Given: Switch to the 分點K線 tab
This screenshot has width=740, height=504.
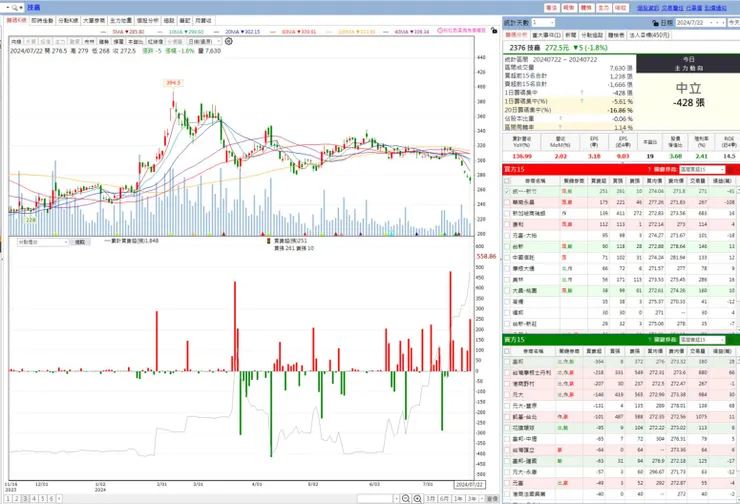Looking at the screenshot, I should 68,21.
